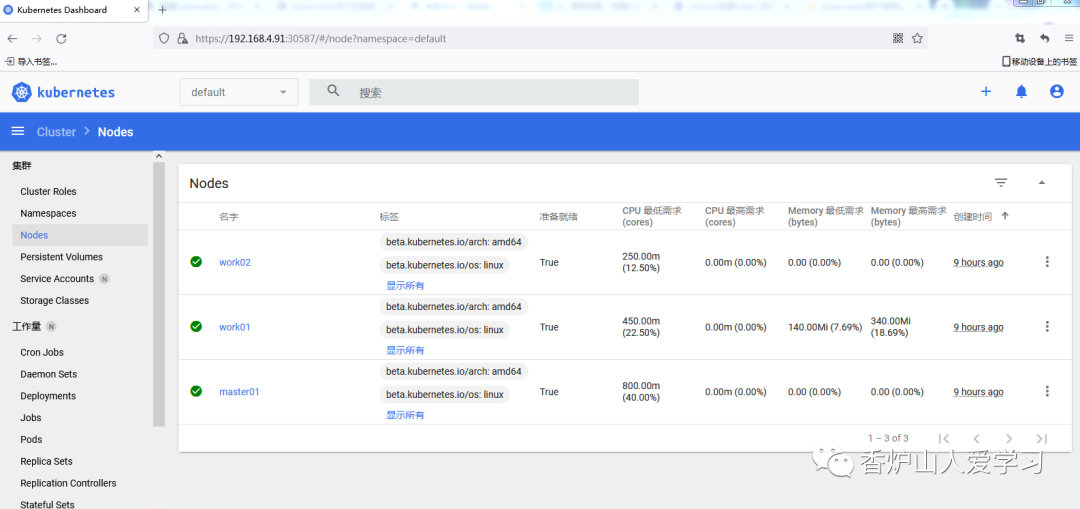Click the site security lock icon
Image resolution: width=1080 pixels, height=509 pixels.
183,39
